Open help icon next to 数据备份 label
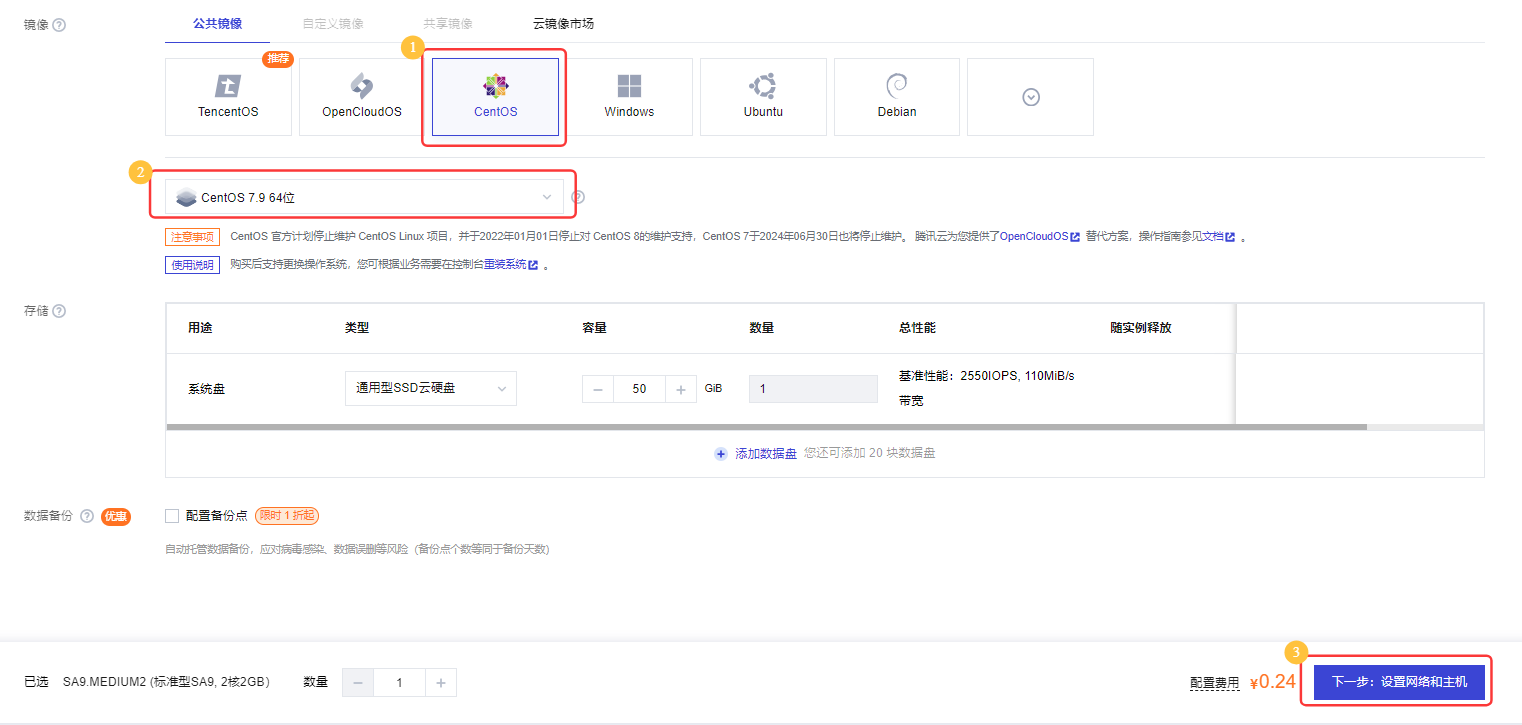 coord(87,516)
